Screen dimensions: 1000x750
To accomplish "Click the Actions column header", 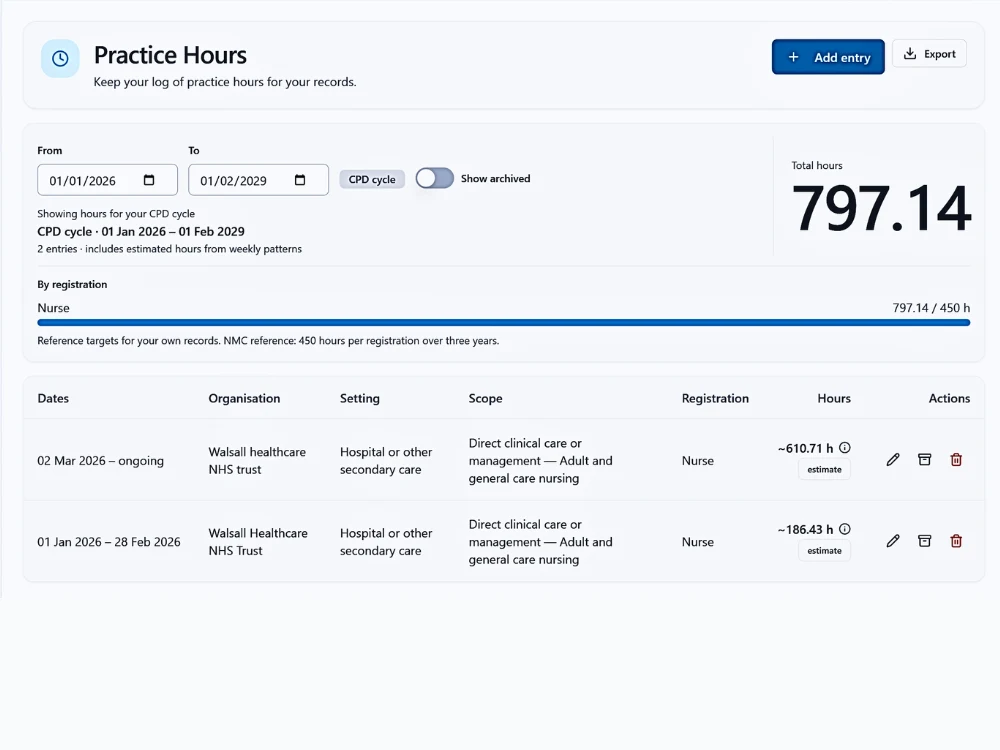I will [949, 399].
